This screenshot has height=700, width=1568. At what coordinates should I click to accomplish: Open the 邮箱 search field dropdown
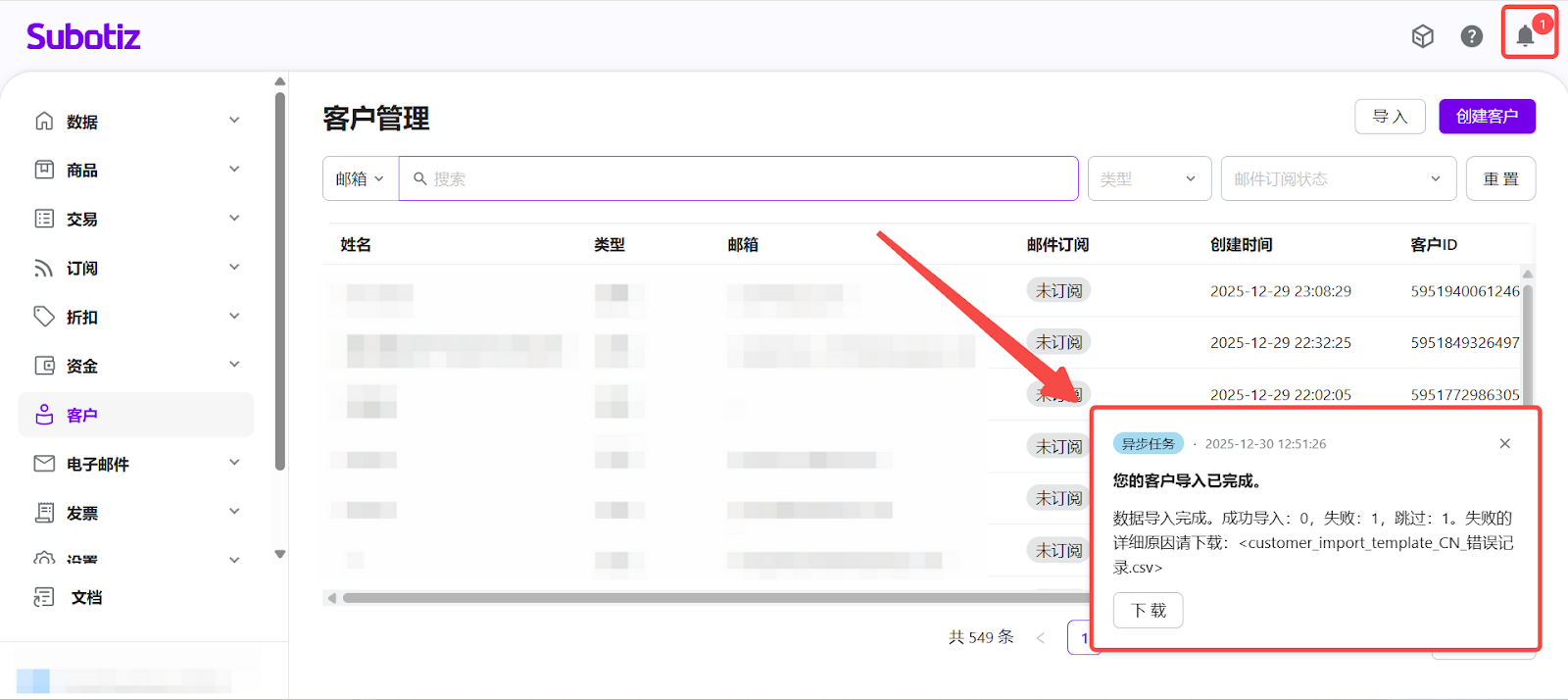360,178
